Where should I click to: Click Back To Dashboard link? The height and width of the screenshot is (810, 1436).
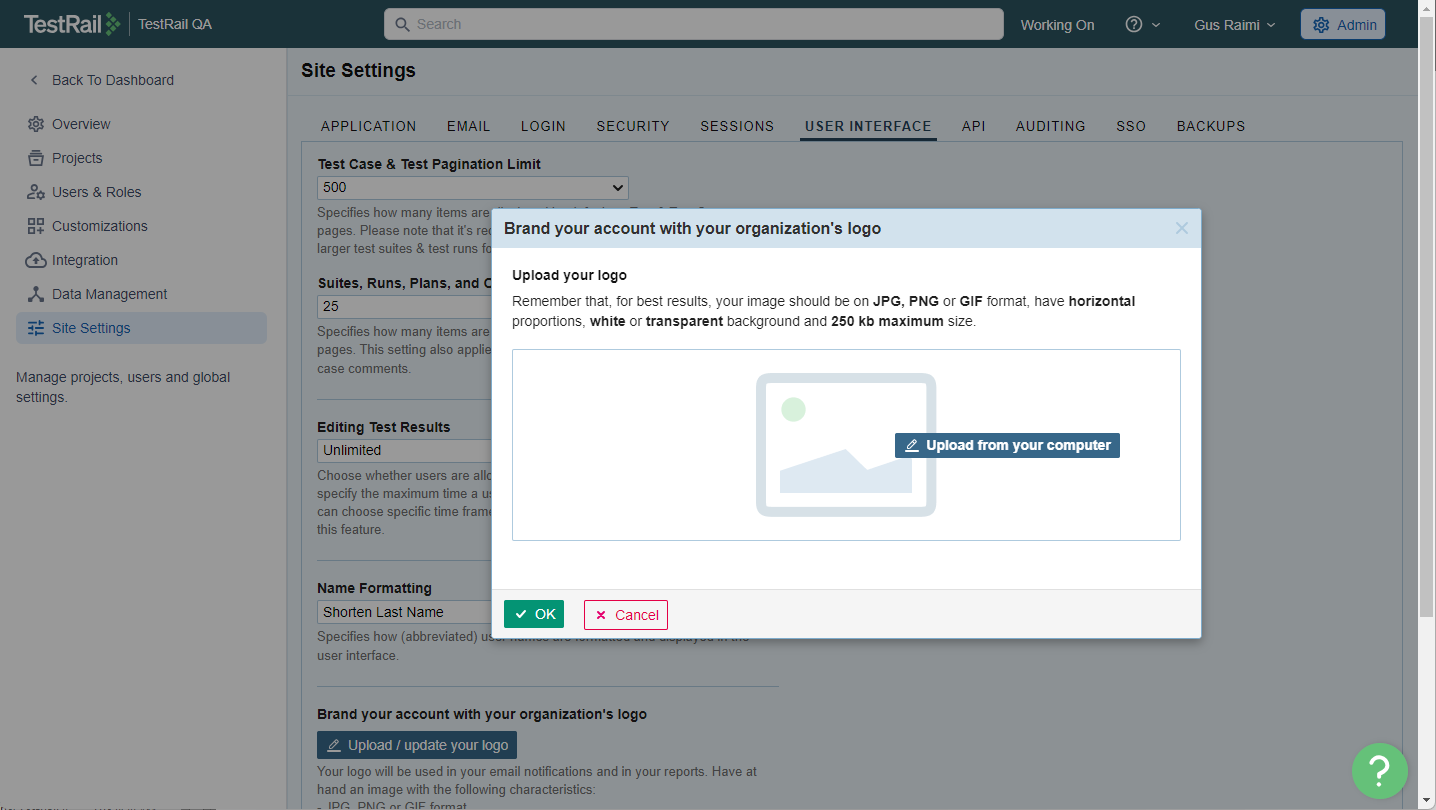[x=112, y=80]
